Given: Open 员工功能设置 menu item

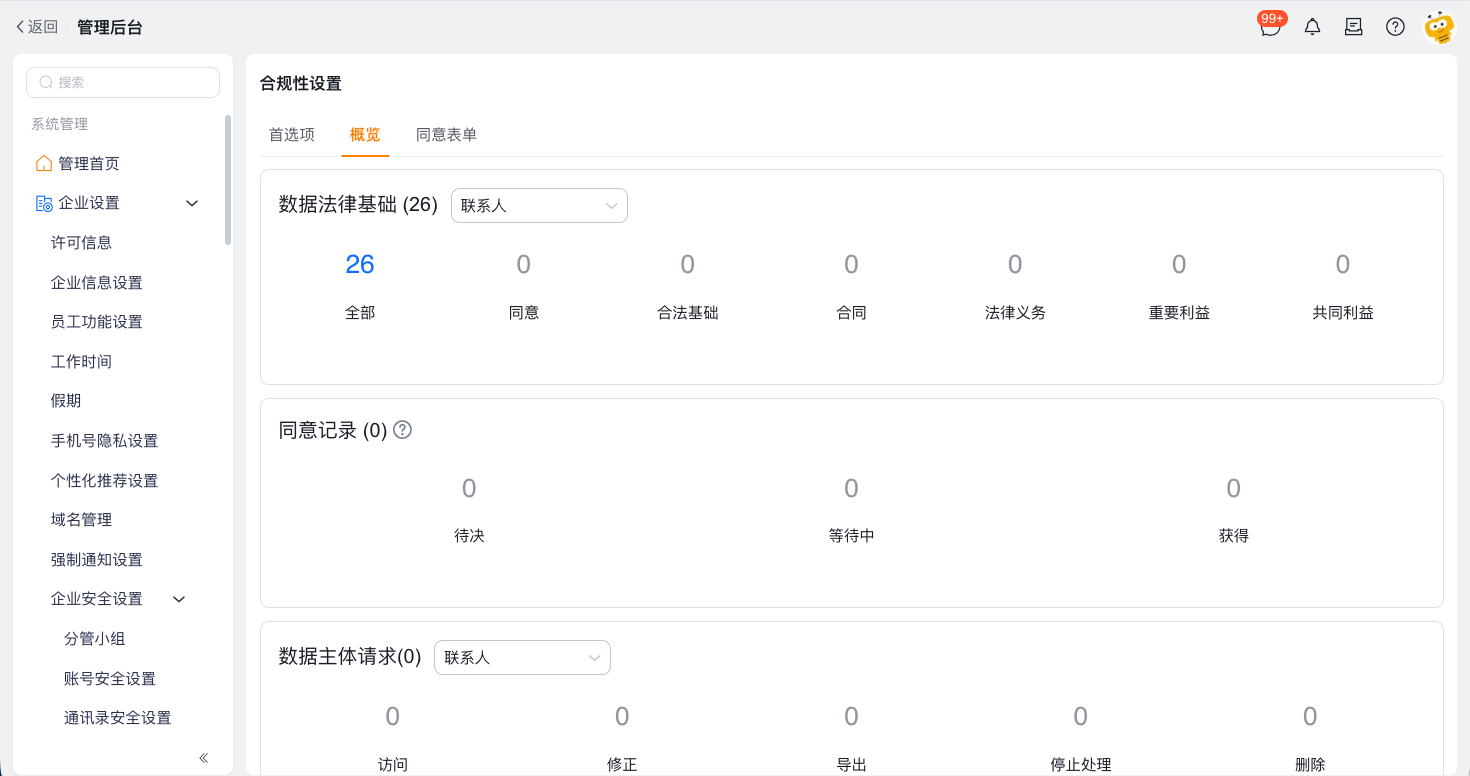Looking at the screenshot, I should [97, 322].
